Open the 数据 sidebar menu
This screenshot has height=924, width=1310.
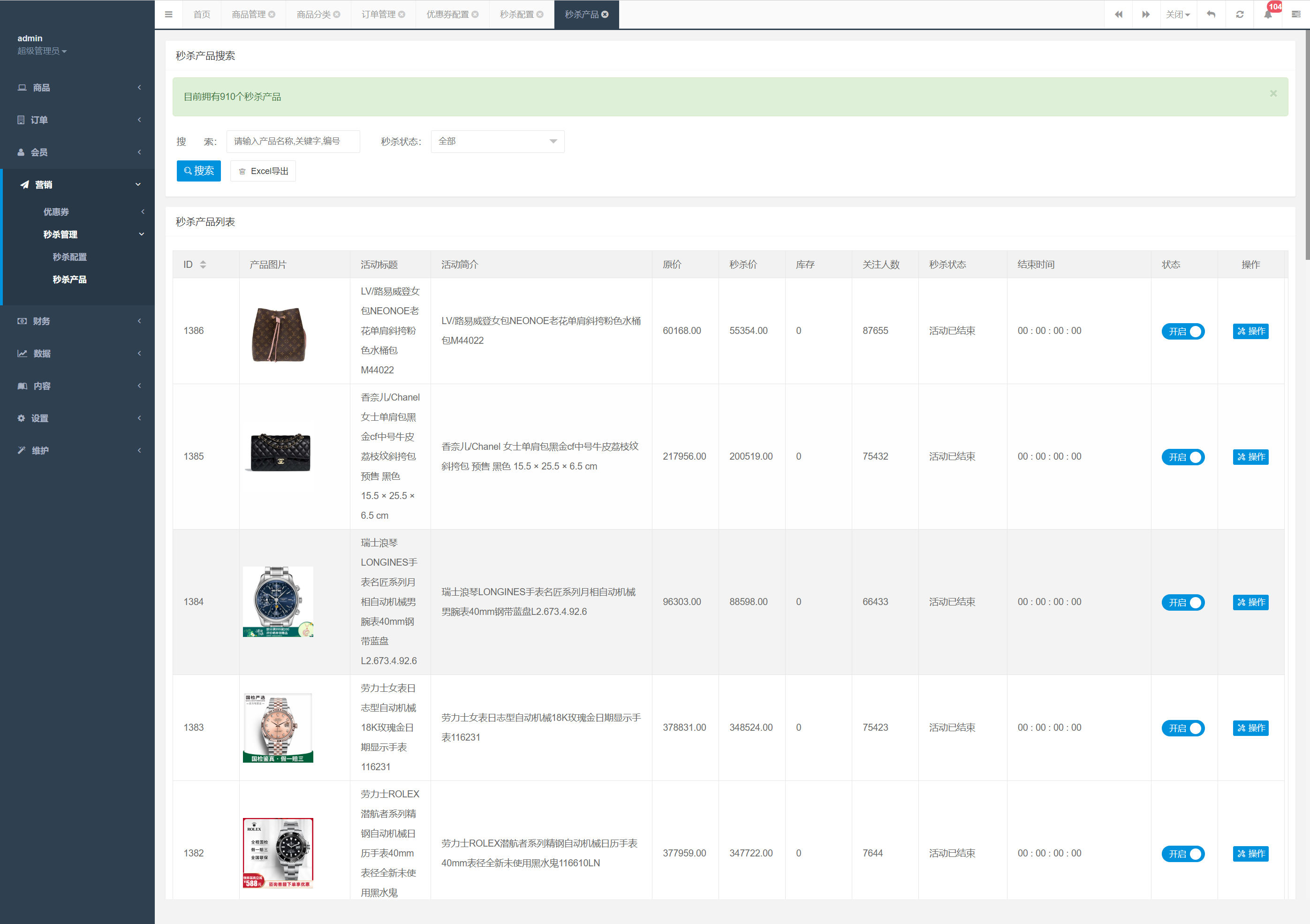click(77, 353)
